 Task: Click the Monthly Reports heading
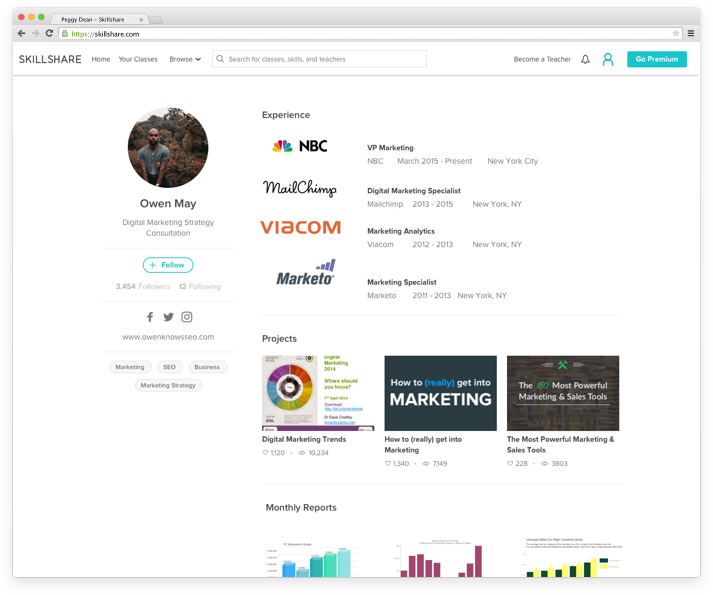pos(301,508)
